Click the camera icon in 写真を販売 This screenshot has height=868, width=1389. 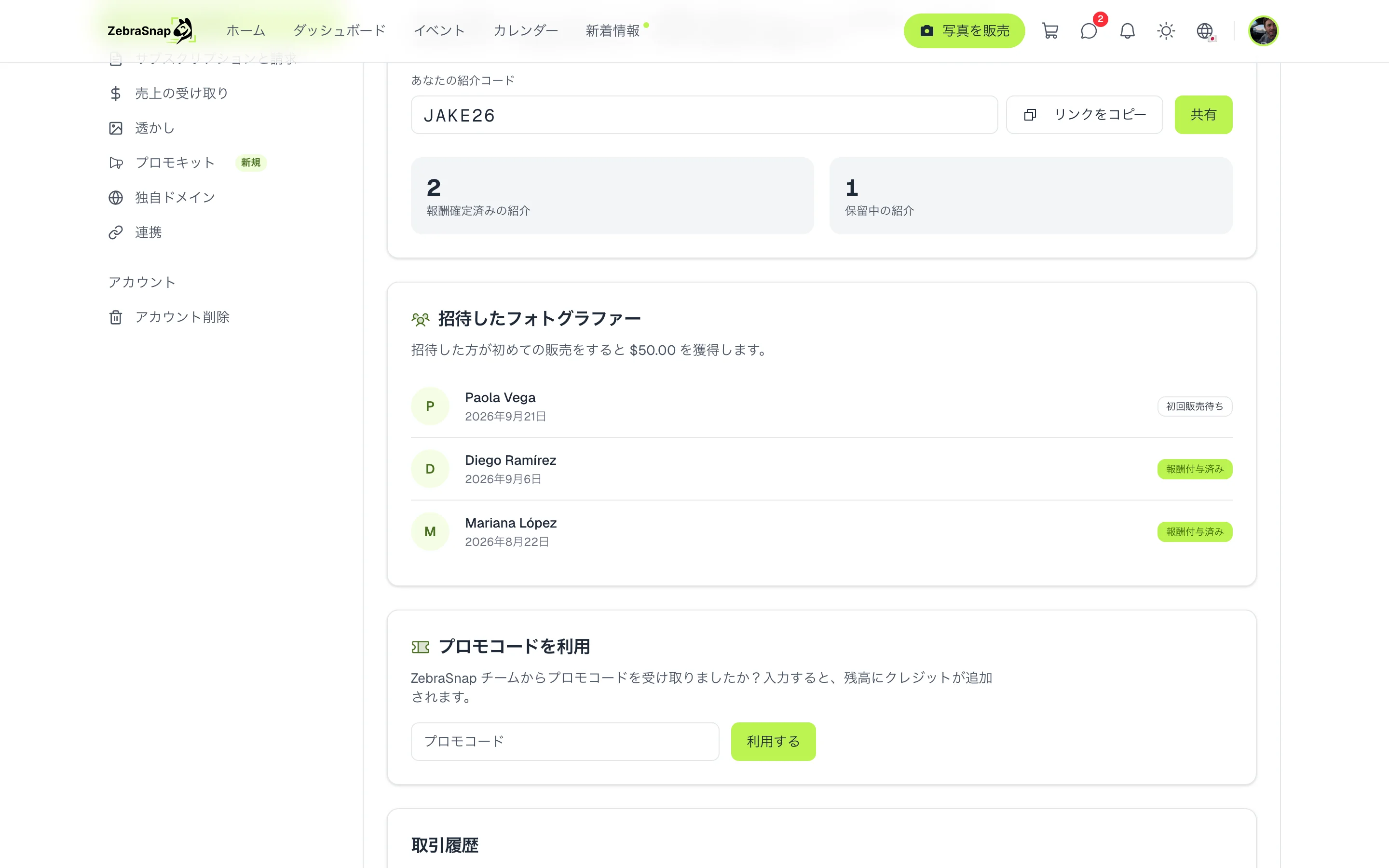pos(926,31)
